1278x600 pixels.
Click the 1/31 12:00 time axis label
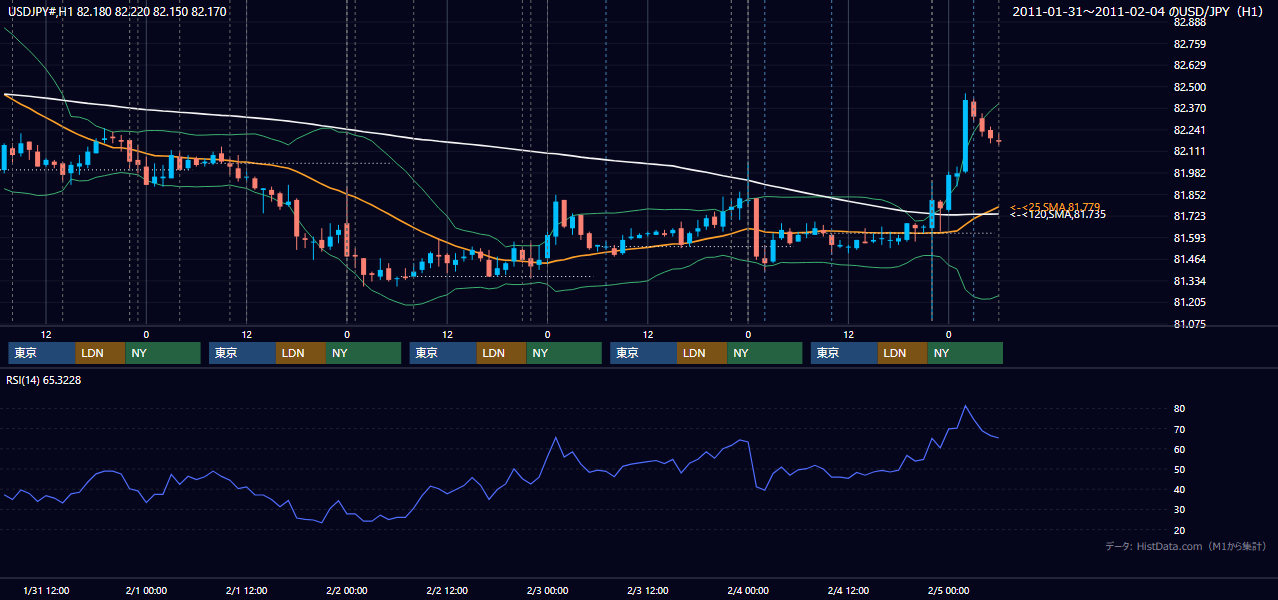(46, 591)
